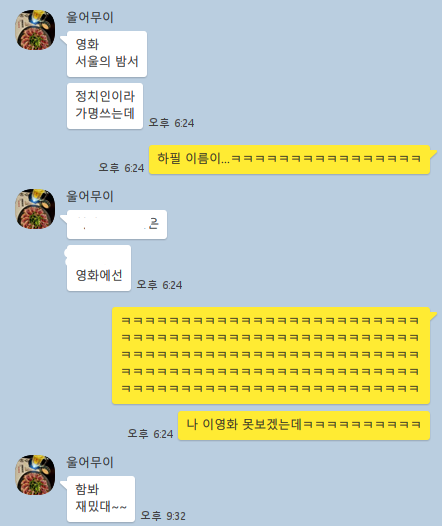Select the message bubble '영화 서울의 밤서'

click(x=107, y=54)
